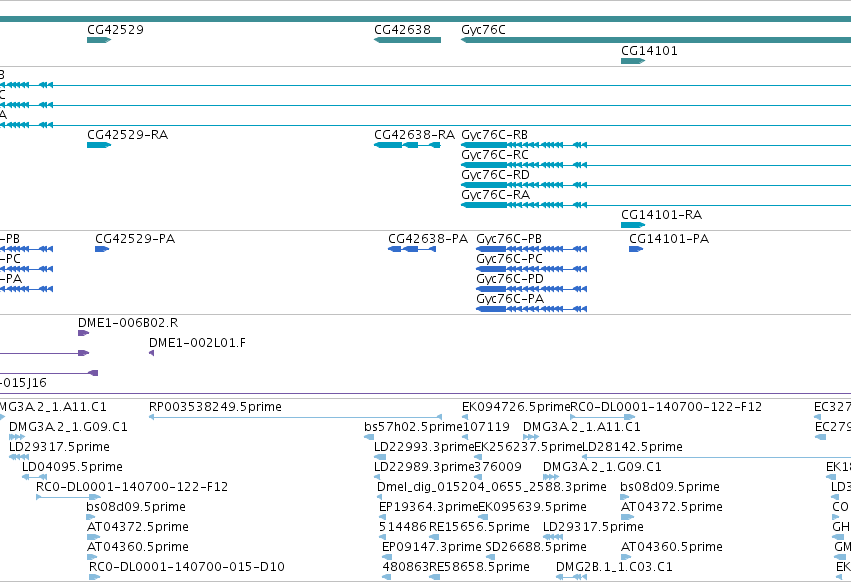Click the RP003538249.5prime EST label
This screenshot has width=851, height=582.
(x=215, y=407)
